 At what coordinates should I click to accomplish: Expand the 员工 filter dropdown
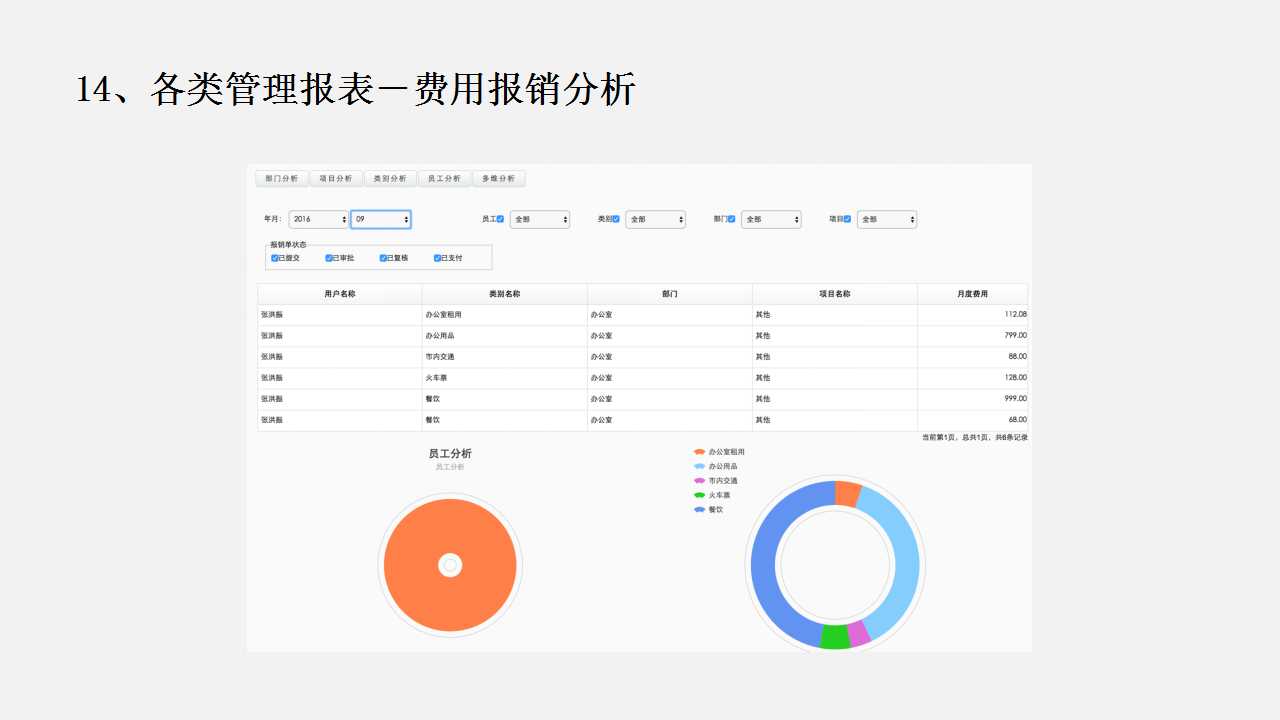(540, 219)
